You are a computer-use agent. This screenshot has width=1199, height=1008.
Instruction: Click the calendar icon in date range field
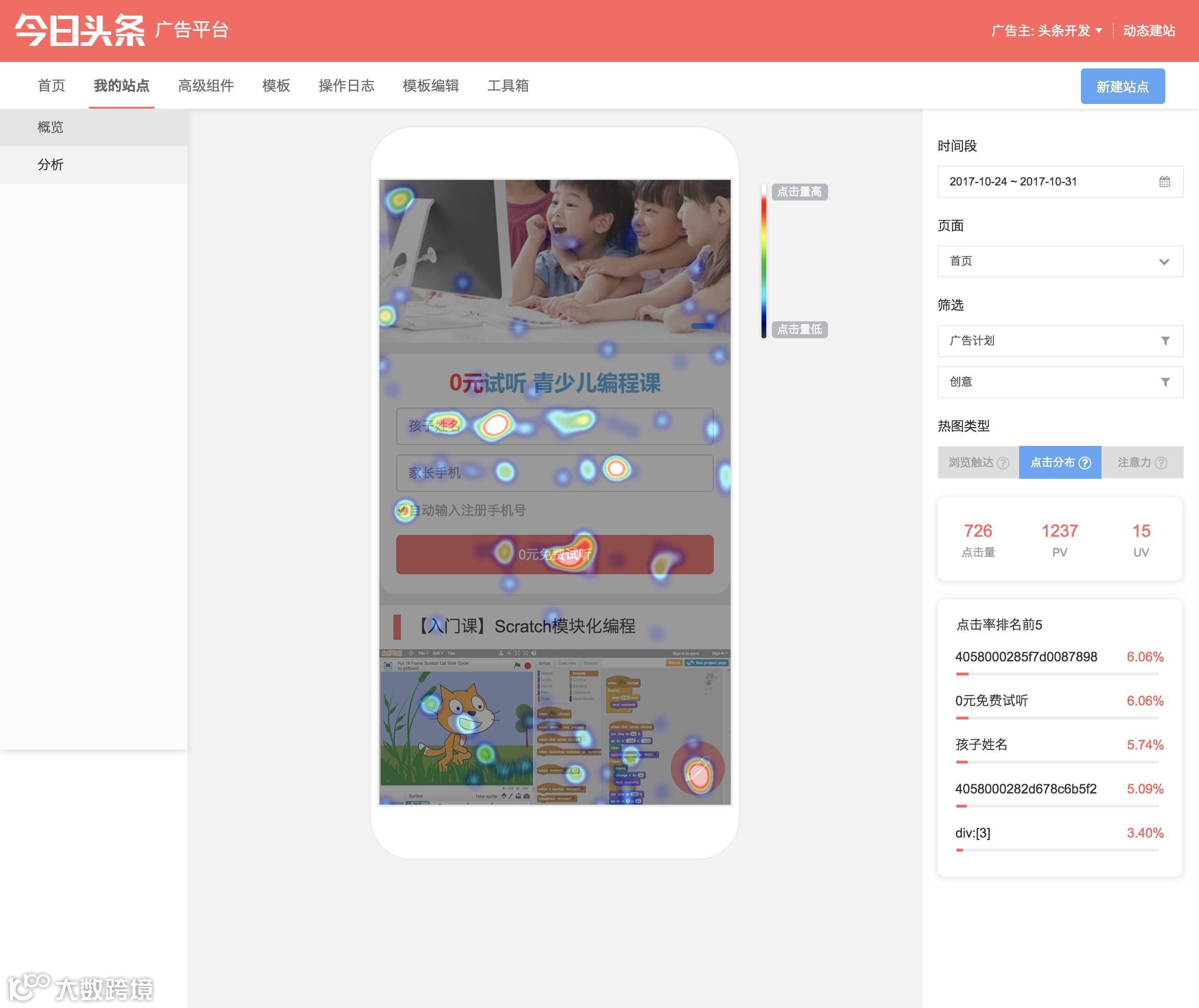(1164, 182)
